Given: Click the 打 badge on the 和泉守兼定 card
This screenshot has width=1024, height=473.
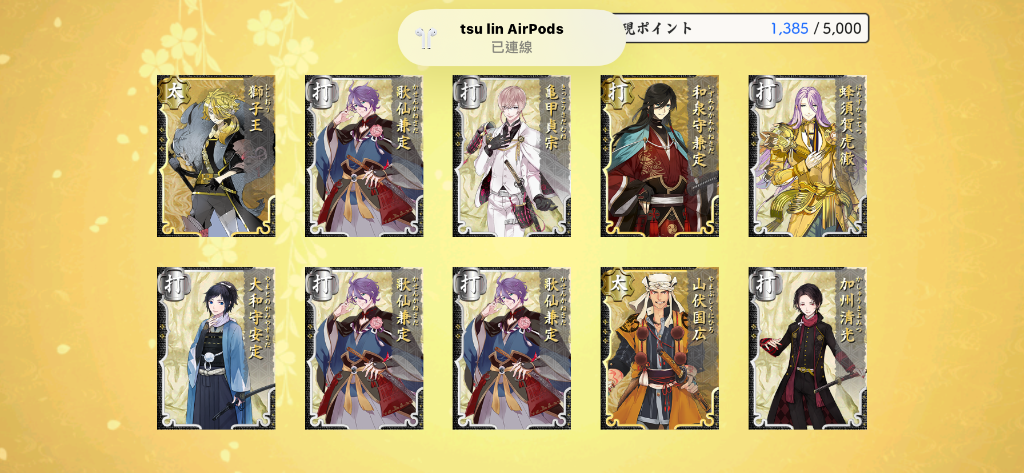Looking at the screenshot, I should coord(616,92).
